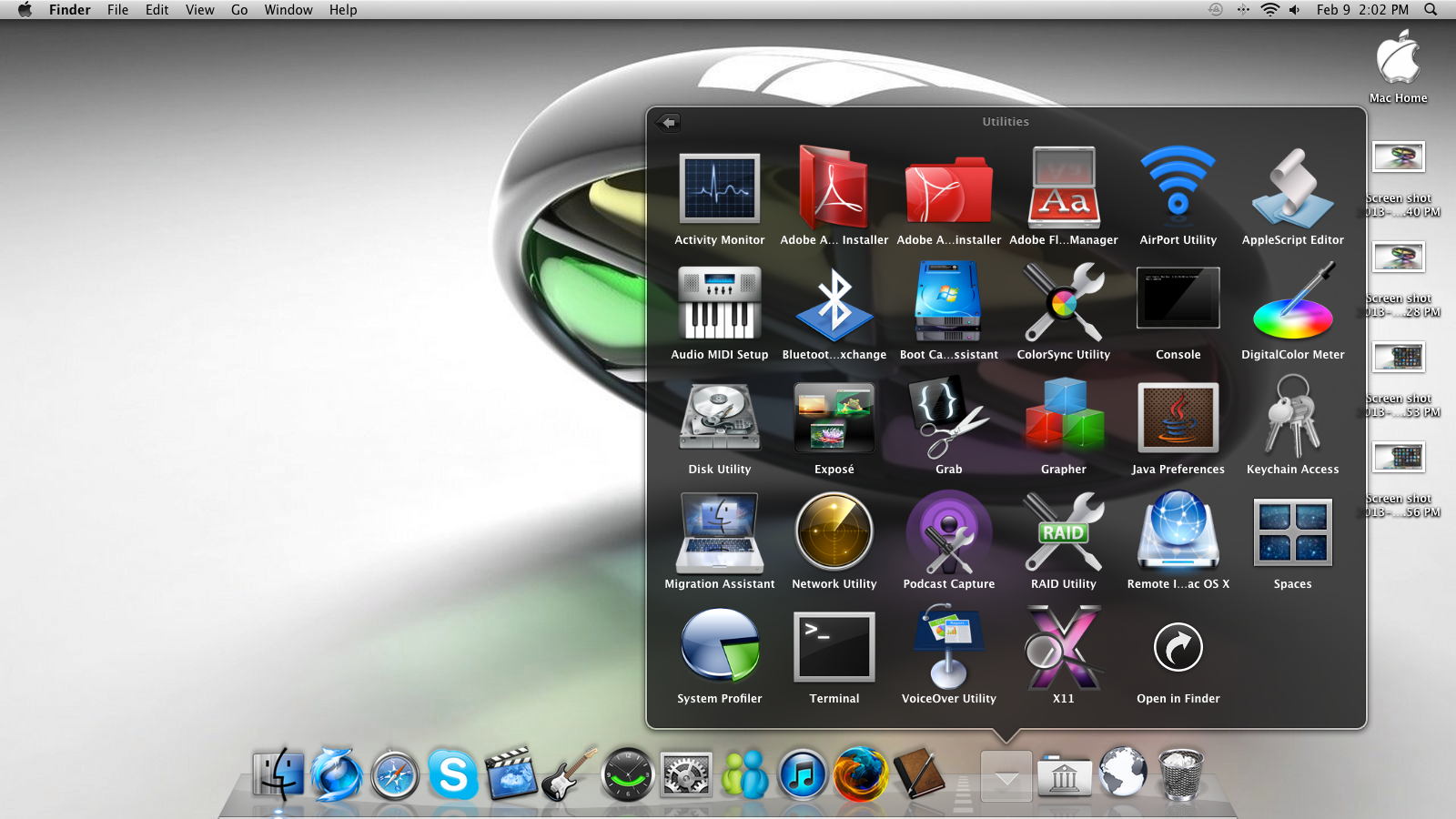
Task: Launch Audio MIDI Setup
Action: pos(719,302)
